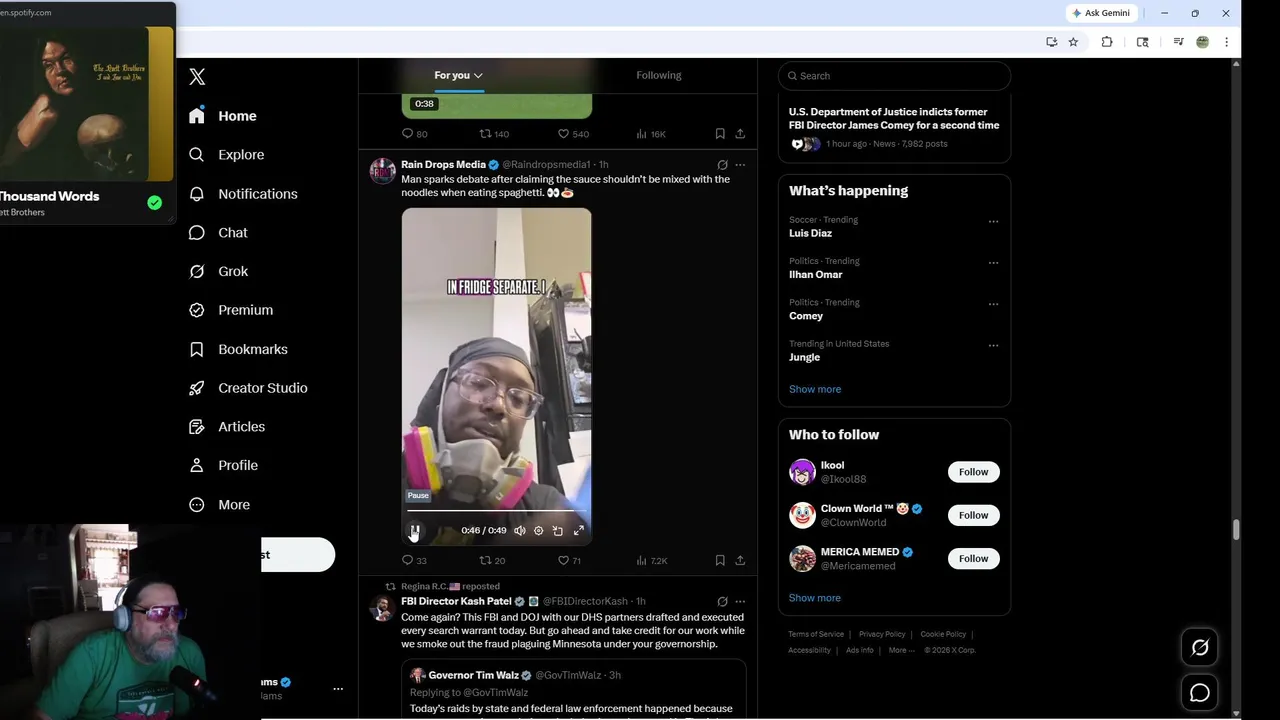Open Profile in the sidebar
This screenshot has width=1280, height=720.
click(223, 465)
